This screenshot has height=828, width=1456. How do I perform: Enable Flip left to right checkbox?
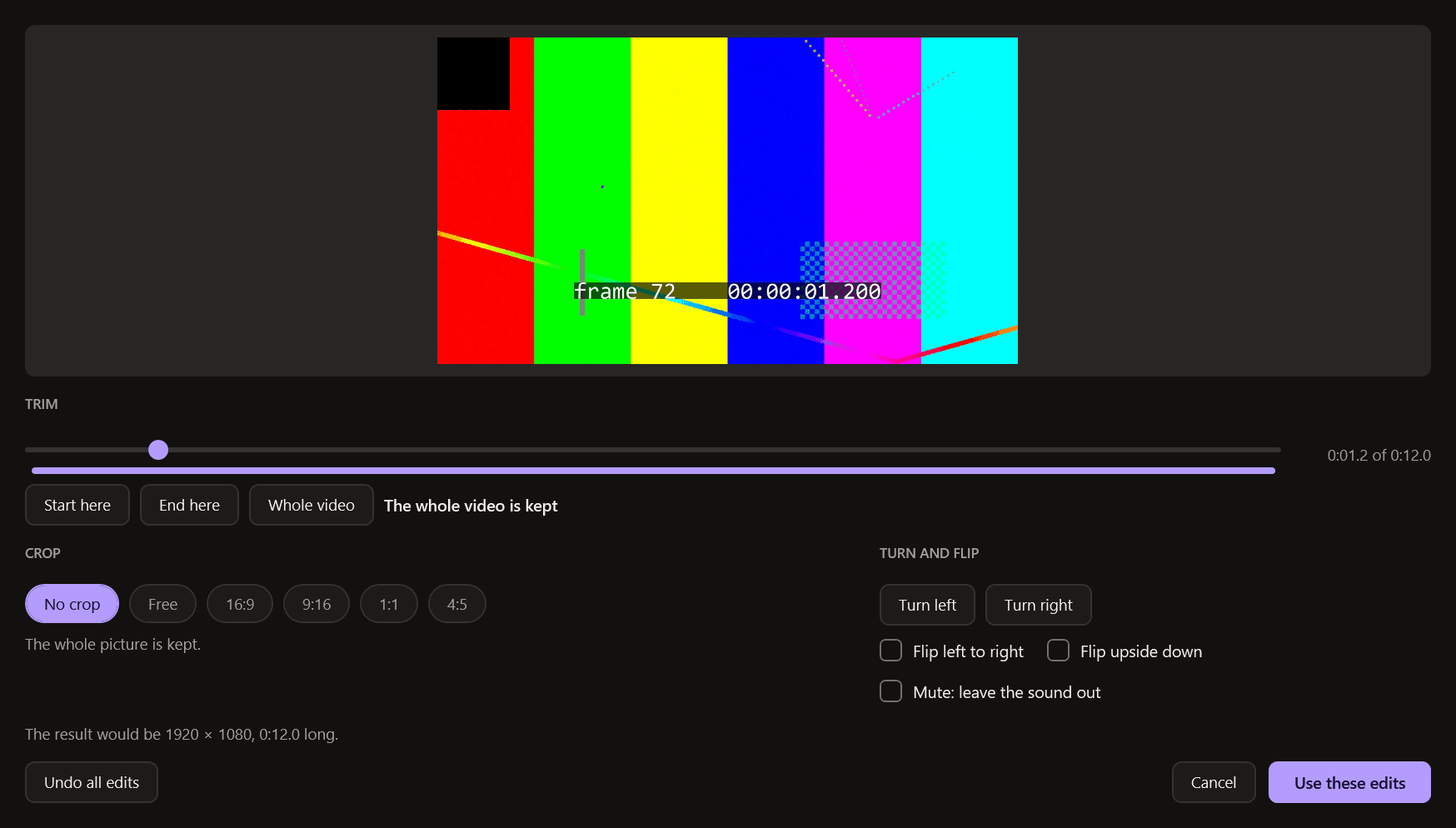coord(891,651)
